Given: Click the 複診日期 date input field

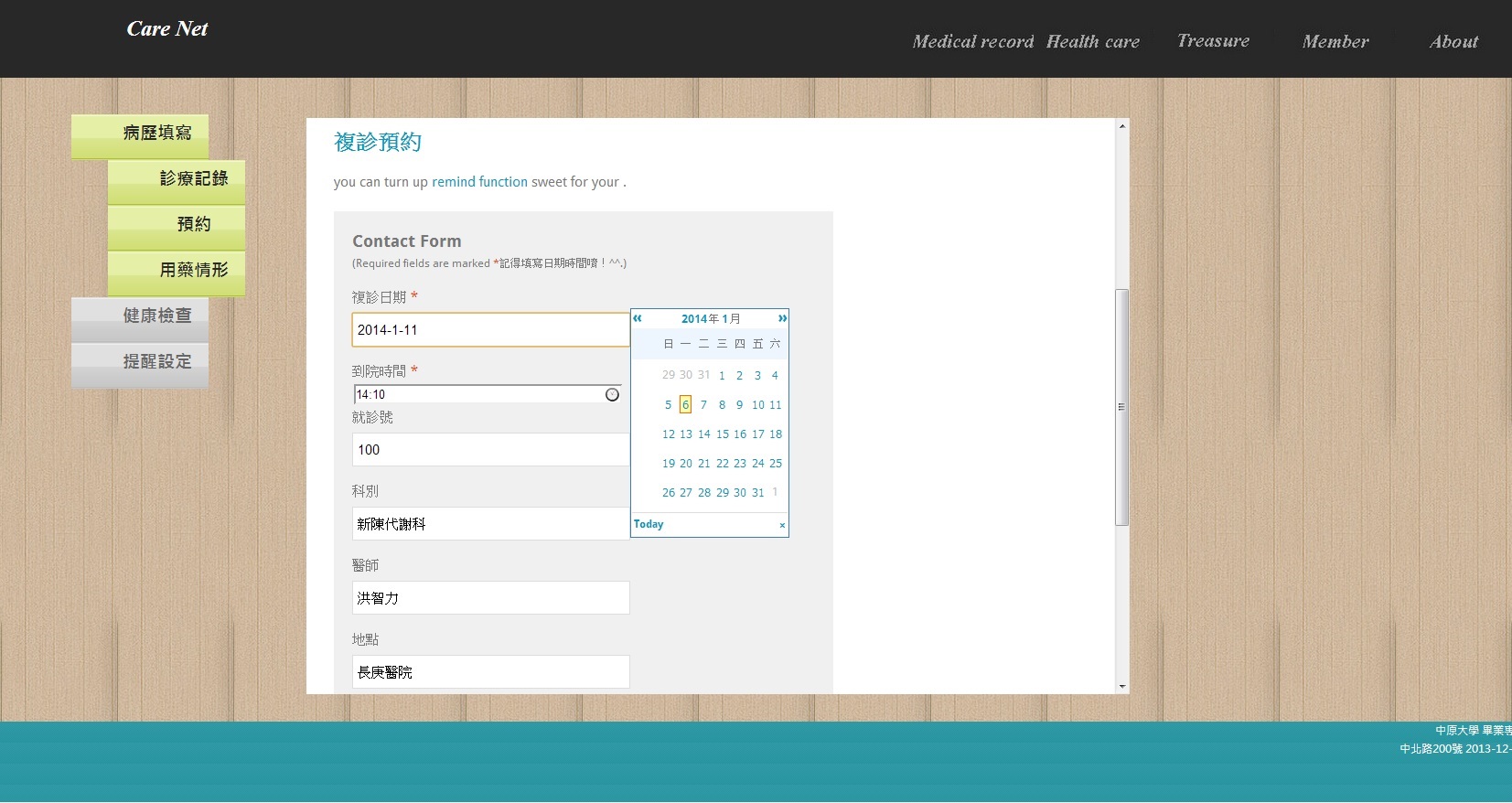Looking at the screenshot, I should click(490, 330).
